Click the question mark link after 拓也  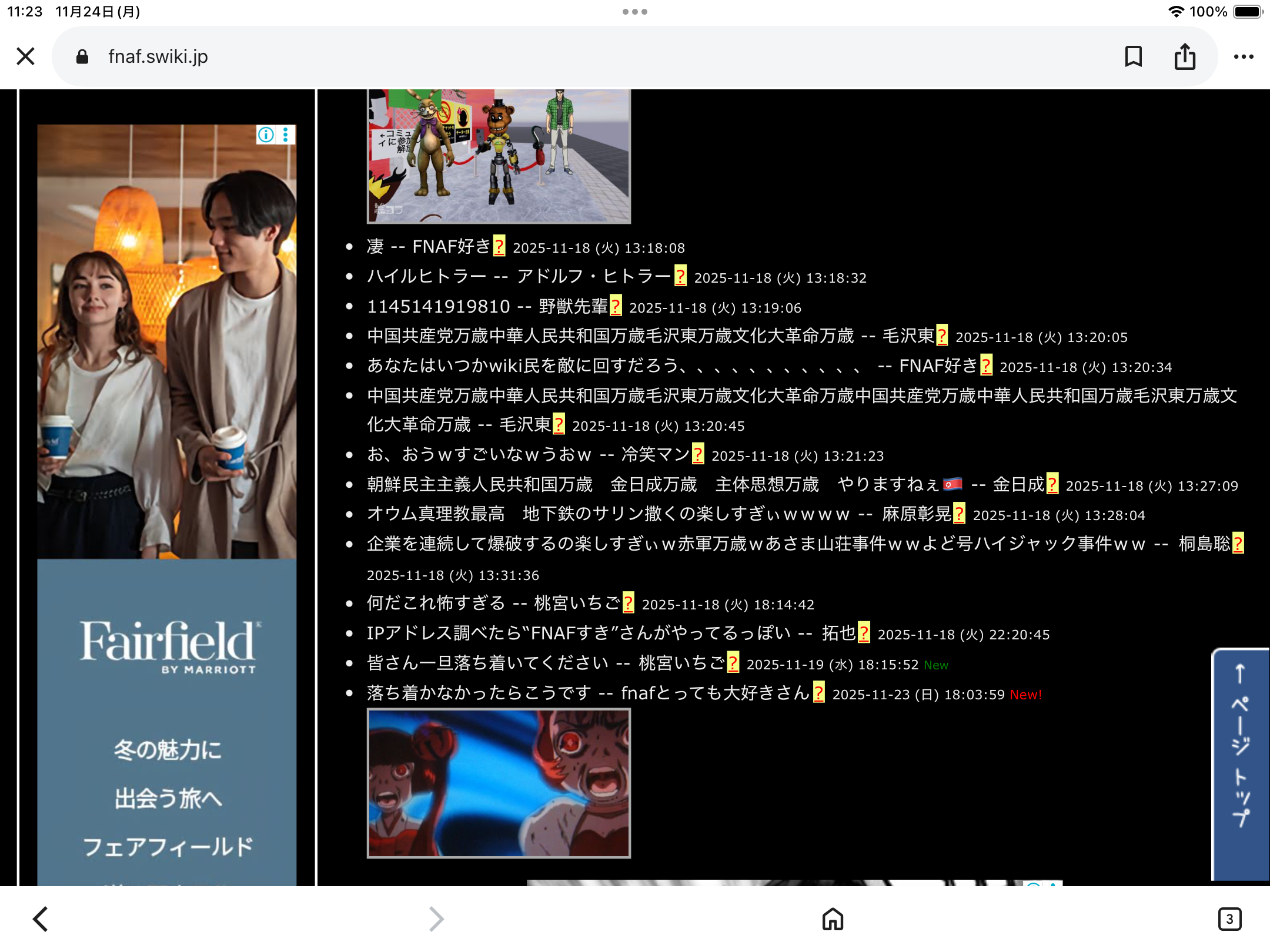(864, 633)
